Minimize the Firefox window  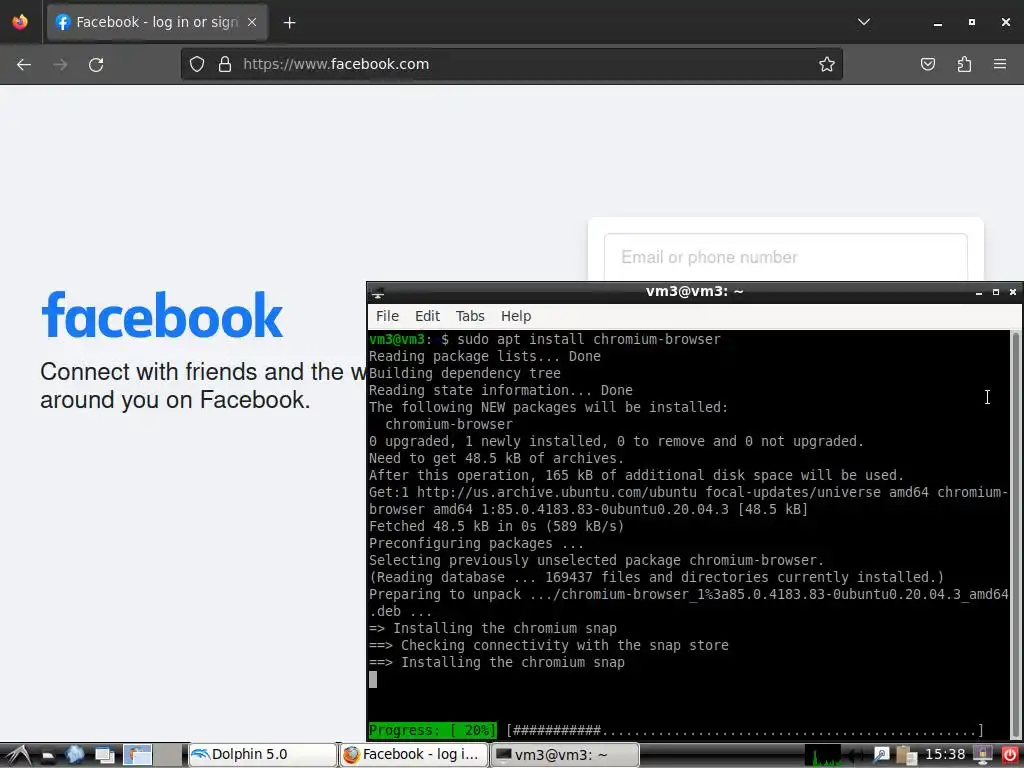point(937,22)
